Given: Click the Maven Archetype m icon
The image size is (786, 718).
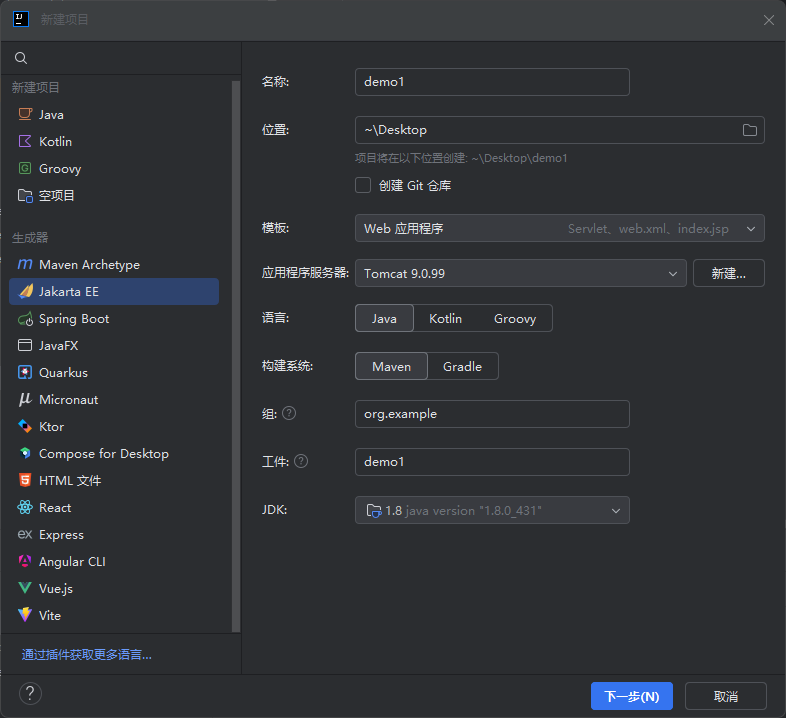Looking at the screenshot, I should tap(25, 264).
